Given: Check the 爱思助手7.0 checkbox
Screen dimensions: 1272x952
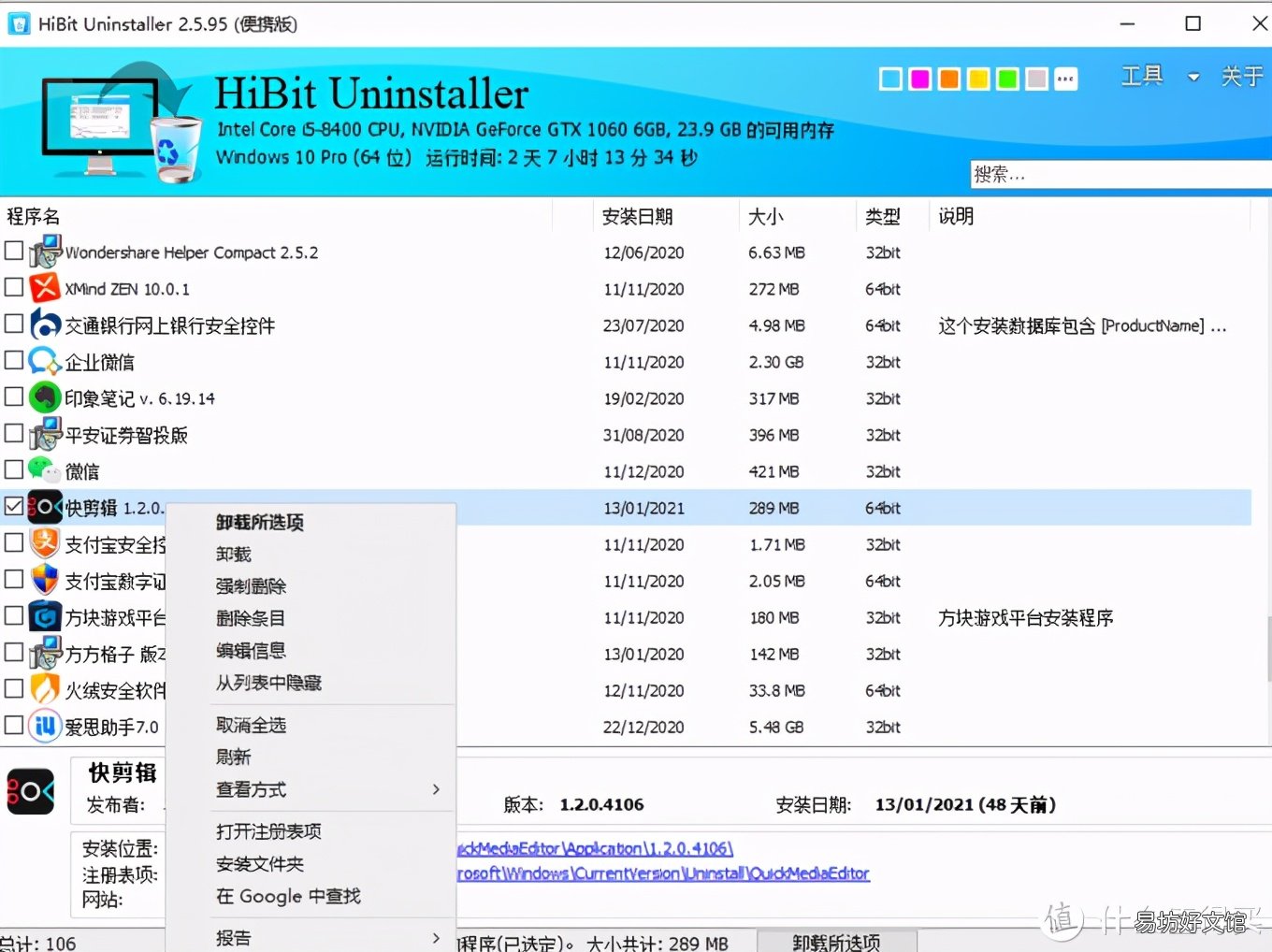Looking at the screenshot, I should click(13, 725).
